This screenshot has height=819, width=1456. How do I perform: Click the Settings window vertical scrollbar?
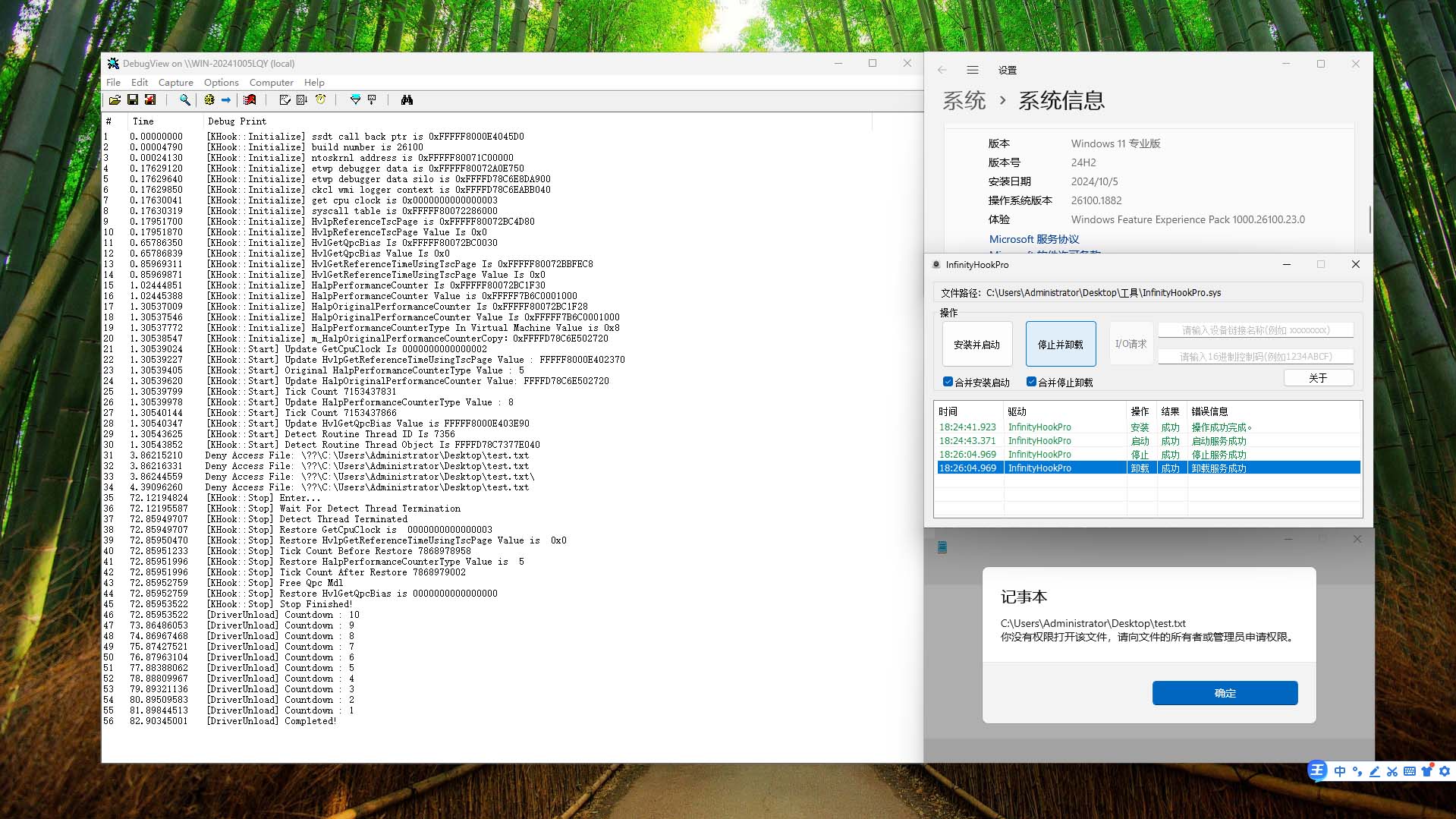click(x=1370, y=219)
